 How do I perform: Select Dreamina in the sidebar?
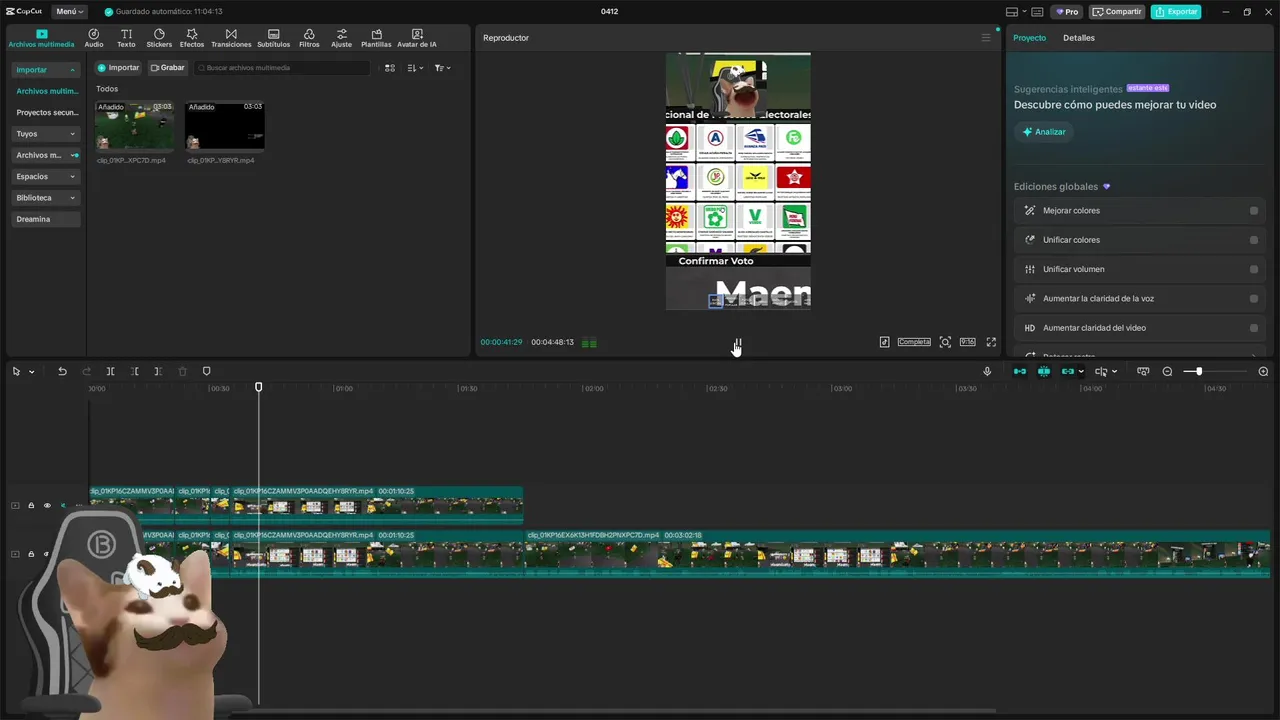[x=46, y=219]
